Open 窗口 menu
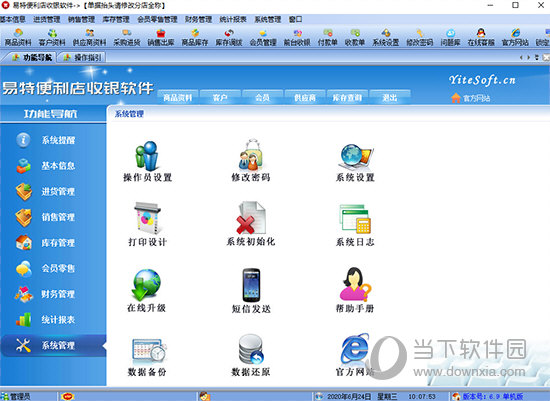Screen dimensions: 550x401 [x=295, y=19]
